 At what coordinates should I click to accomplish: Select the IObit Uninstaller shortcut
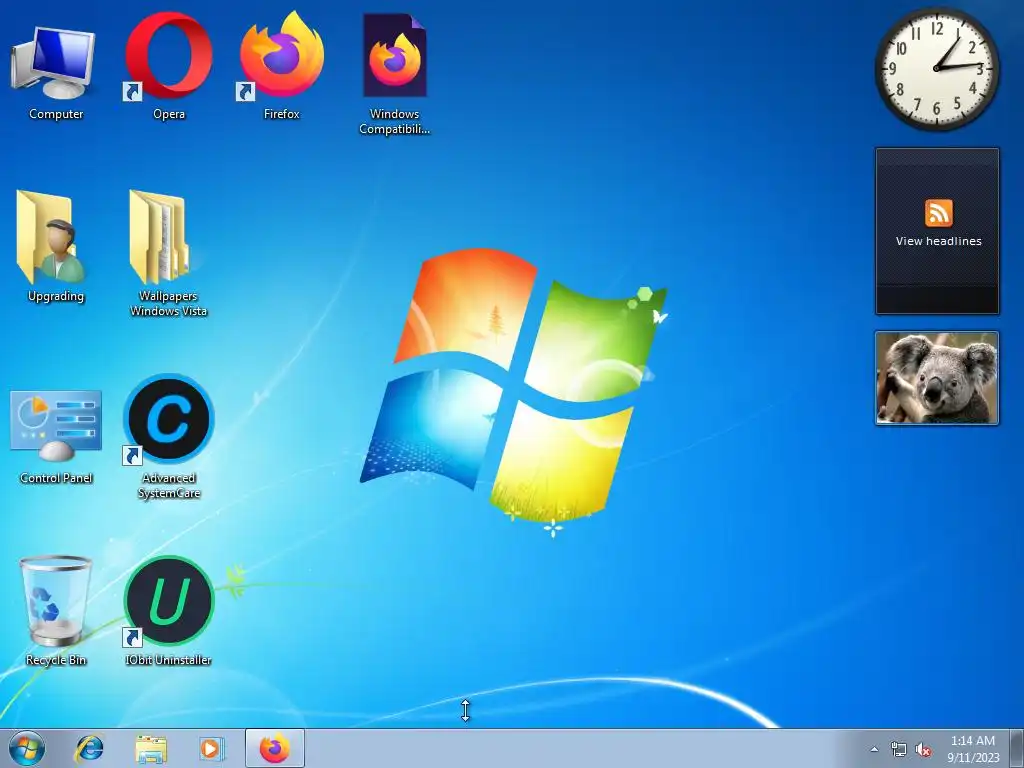(168, 611)
